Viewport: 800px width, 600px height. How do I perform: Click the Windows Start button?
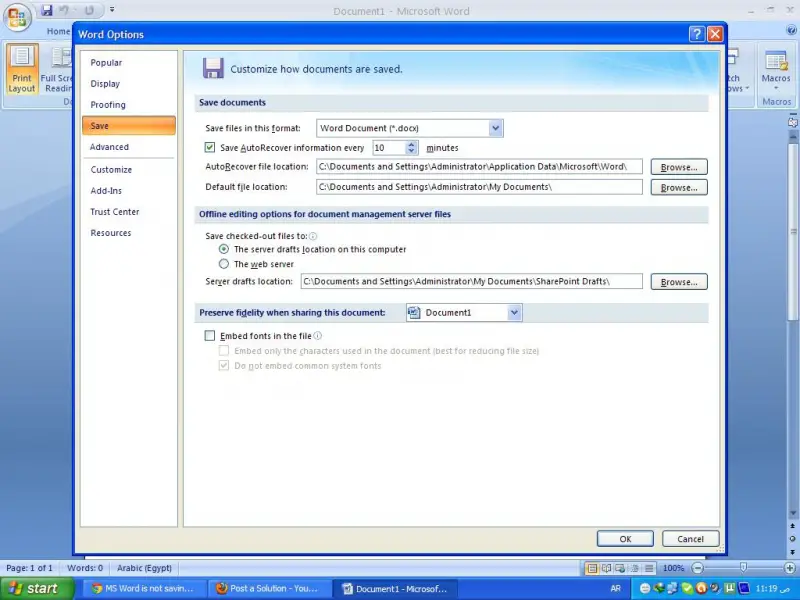pyautogui.click(x=36, y=588)
